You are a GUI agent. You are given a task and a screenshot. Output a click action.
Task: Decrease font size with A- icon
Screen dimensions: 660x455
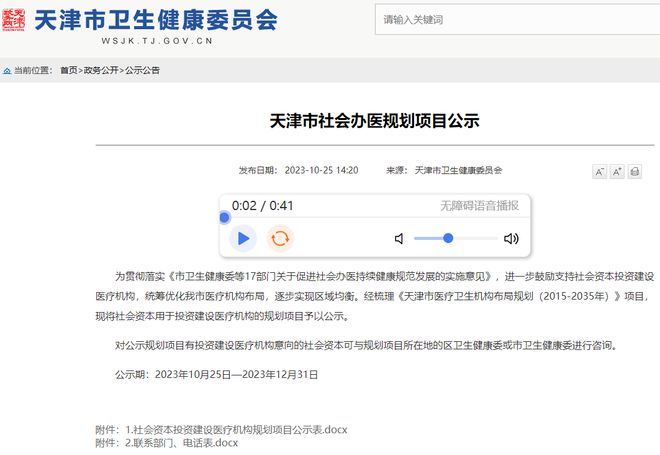599,172
